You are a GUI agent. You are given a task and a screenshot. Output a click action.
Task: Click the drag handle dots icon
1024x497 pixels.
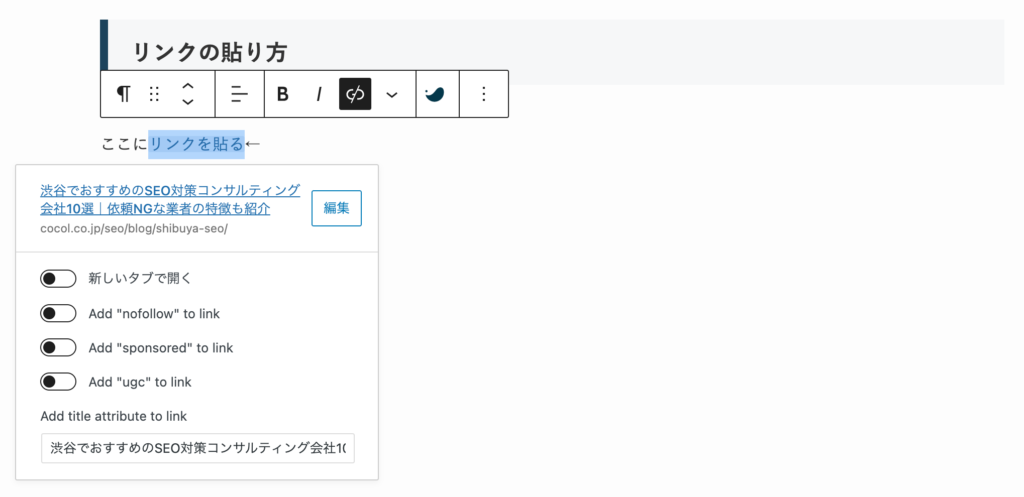pyautogui.click(x=154, y=94)
